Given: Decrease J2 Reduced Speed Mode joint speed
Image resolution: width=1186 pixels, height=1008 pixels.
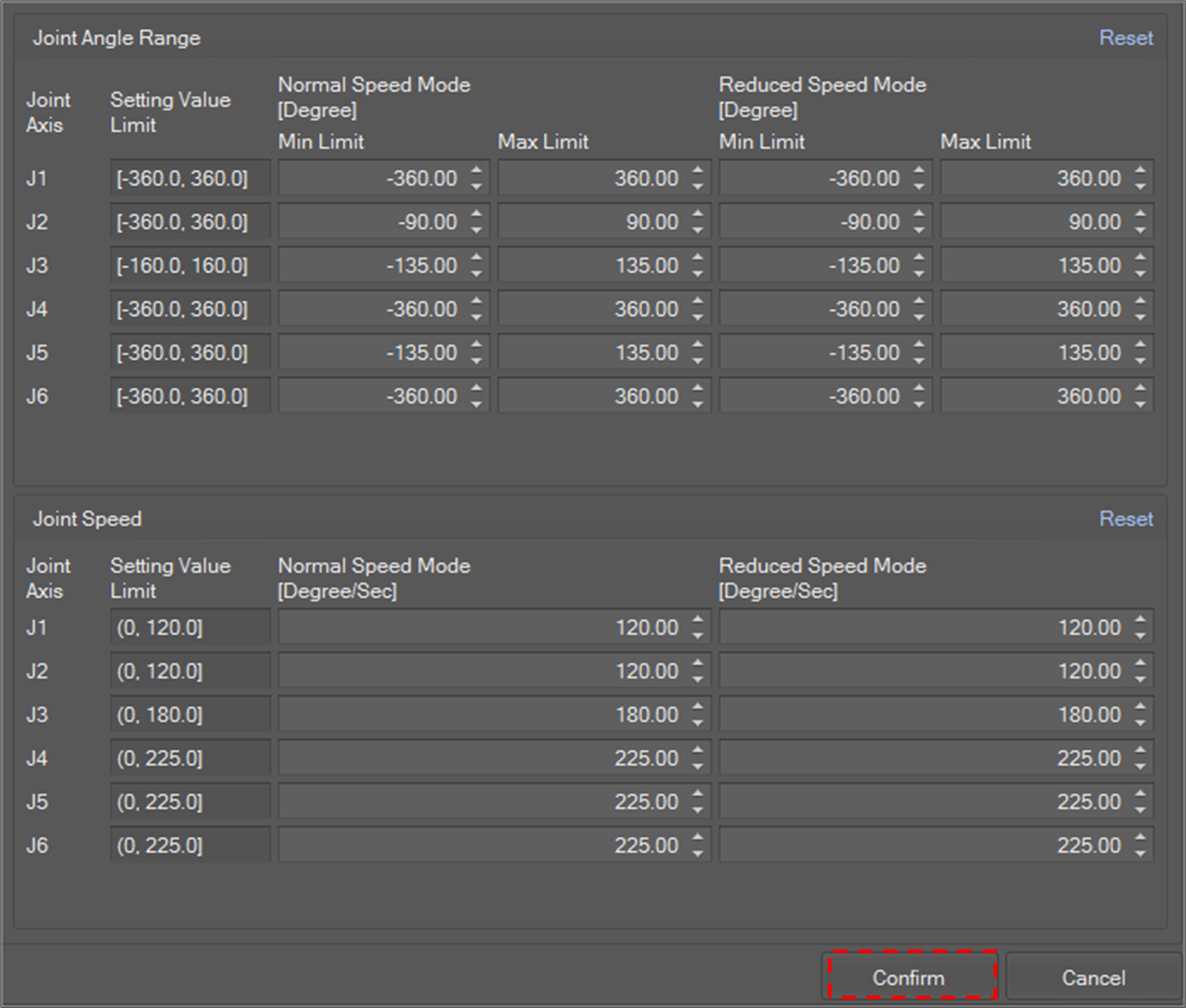Looking at the screenshot, I should (1140, 679).
